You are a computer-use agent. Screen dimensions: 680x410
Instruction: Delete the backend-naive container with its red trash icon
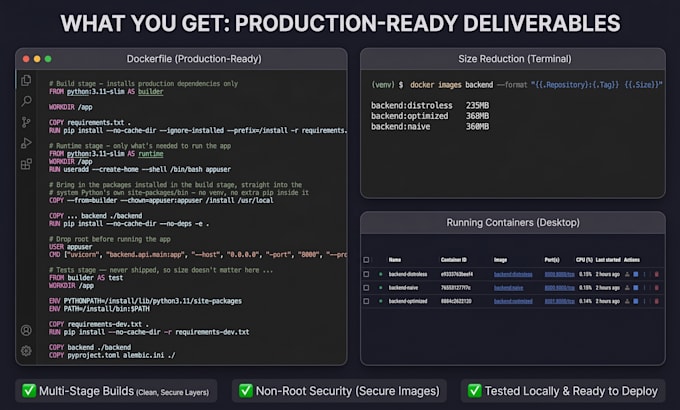pyautogui.click(x=657, y=288)
